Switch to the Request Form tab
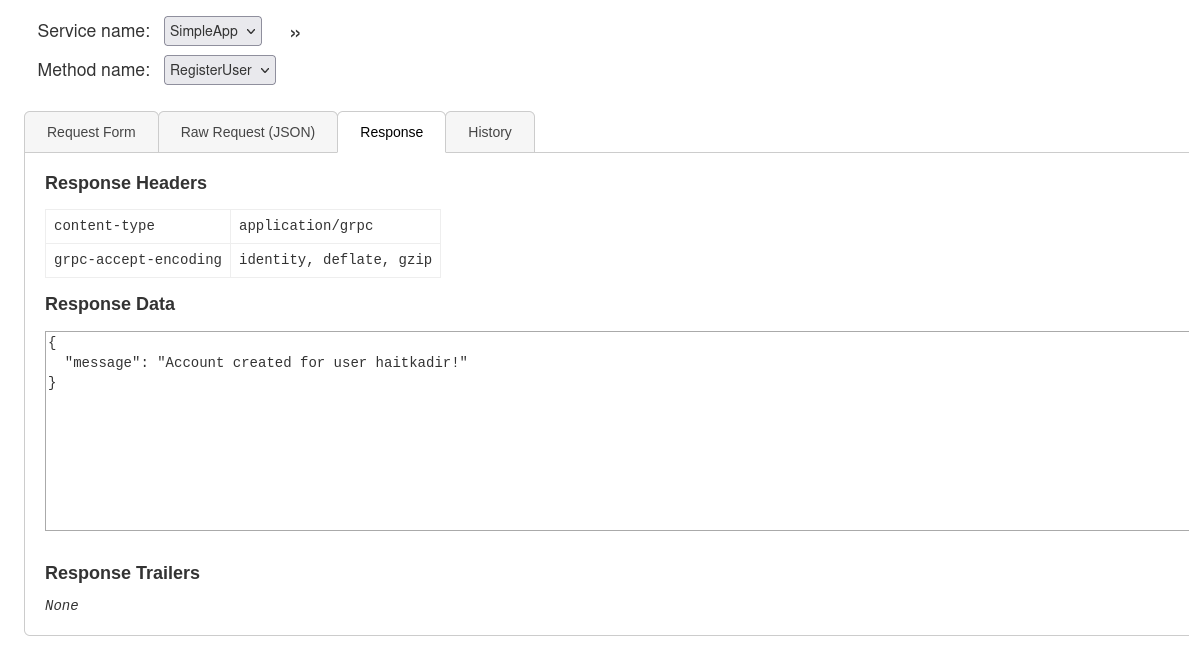 pyautogui.click(x=91, y=132)
